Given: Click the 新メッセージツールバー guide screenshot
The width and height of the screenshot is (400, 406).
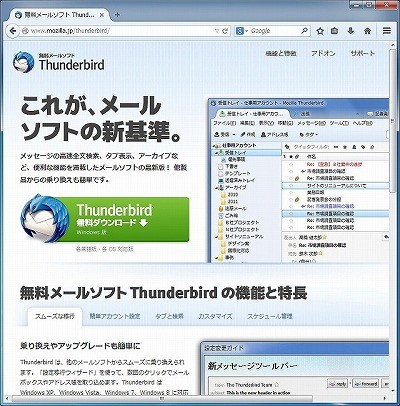Looking at the screenshot, I should (x=295, y=368).
